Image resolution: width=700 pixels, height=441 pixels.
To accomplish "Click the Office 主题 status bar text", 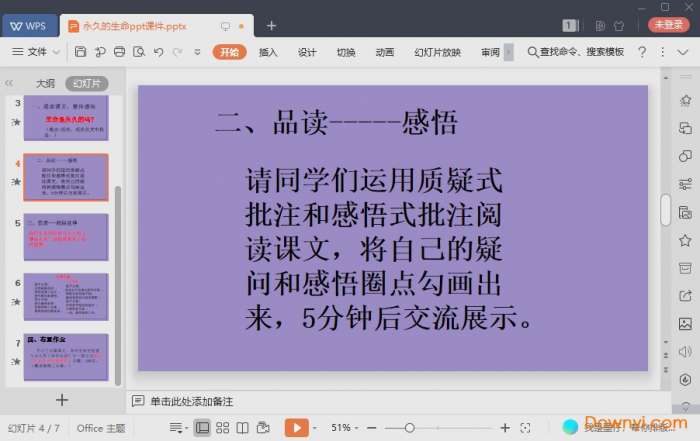I will click(100, 428).
